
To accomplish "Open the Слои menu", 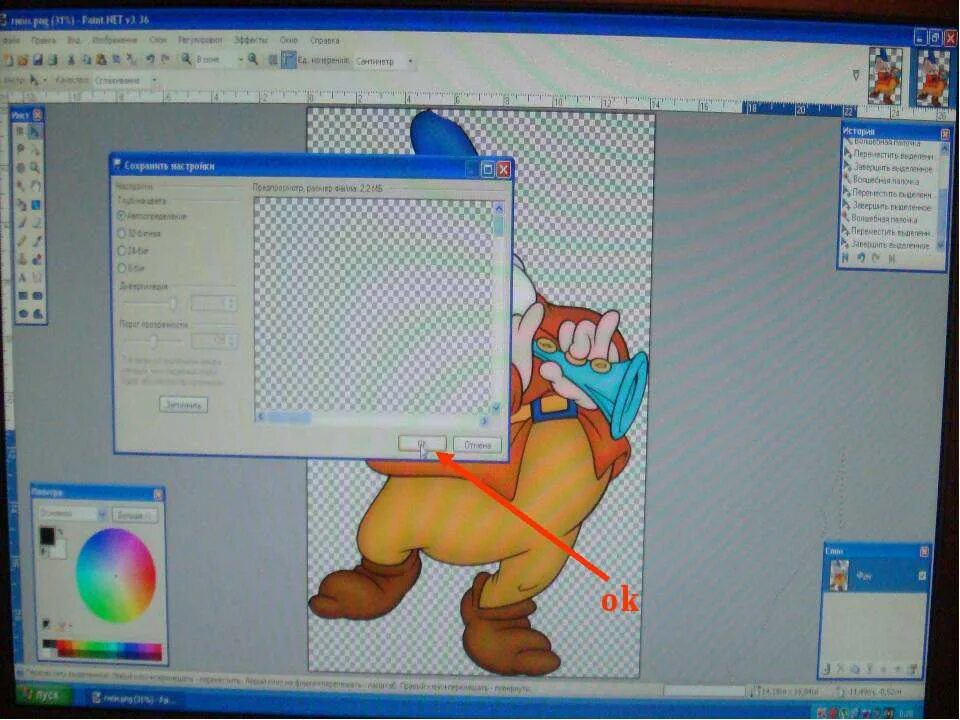I will (158, 40).
